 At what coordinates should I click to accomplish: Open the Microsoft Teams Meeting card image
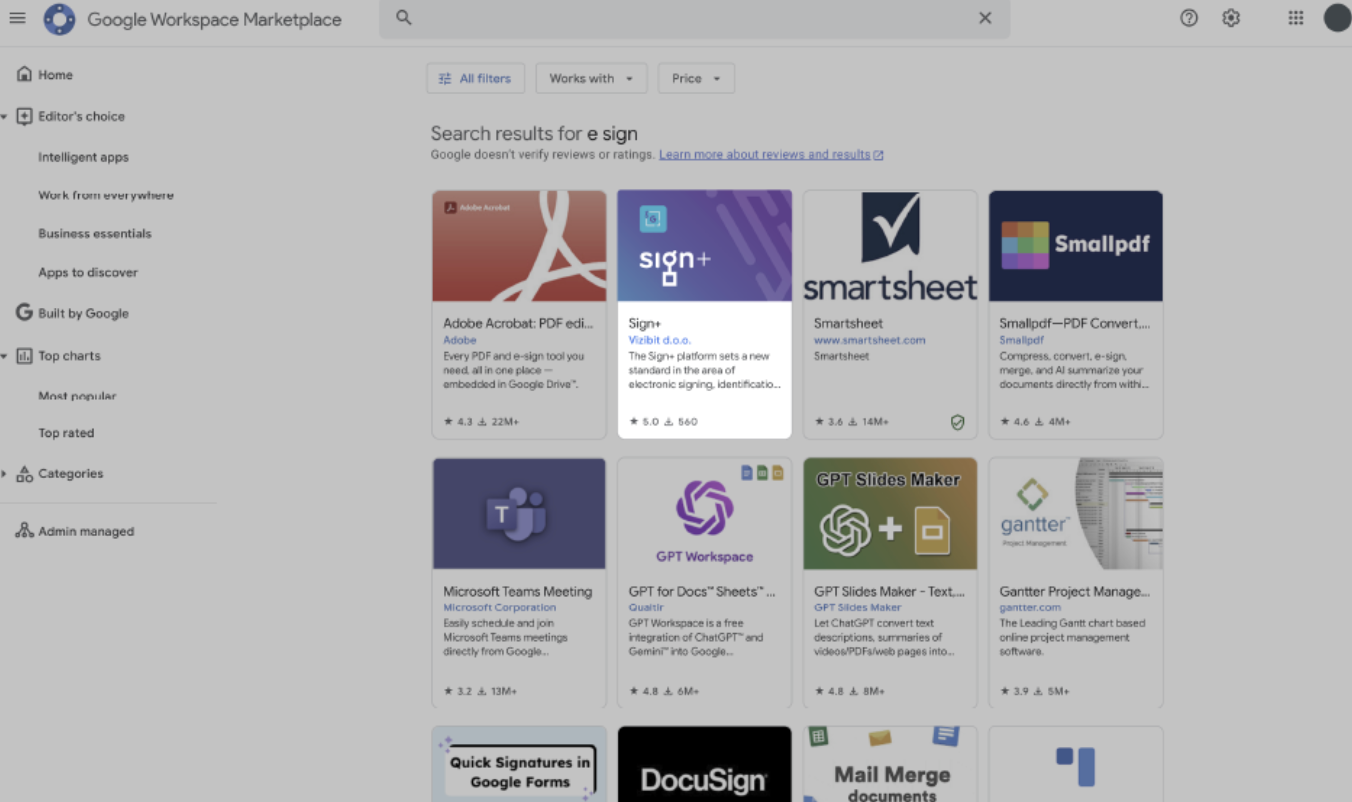(x=519, y=514)
